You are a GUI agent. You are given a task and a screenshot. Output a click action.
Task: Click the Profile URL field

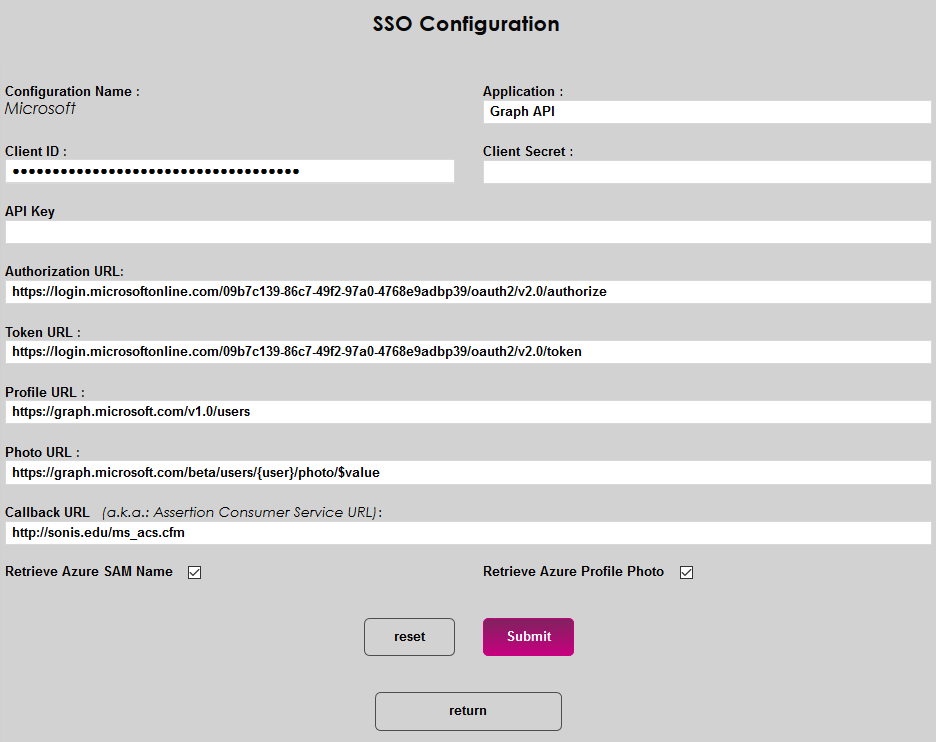pos(467,412)
